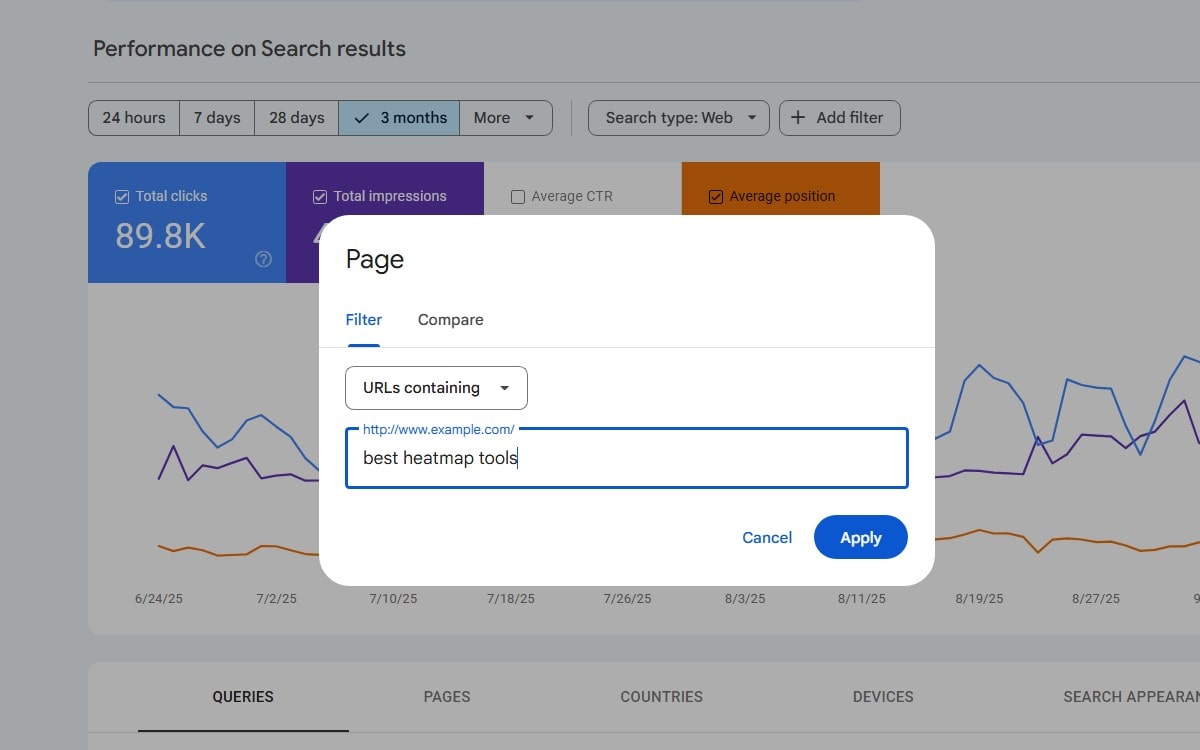Viewport: 1200px width, 750px height.
Task: Select the 7 days date range
Action: (x=216, y=117)
